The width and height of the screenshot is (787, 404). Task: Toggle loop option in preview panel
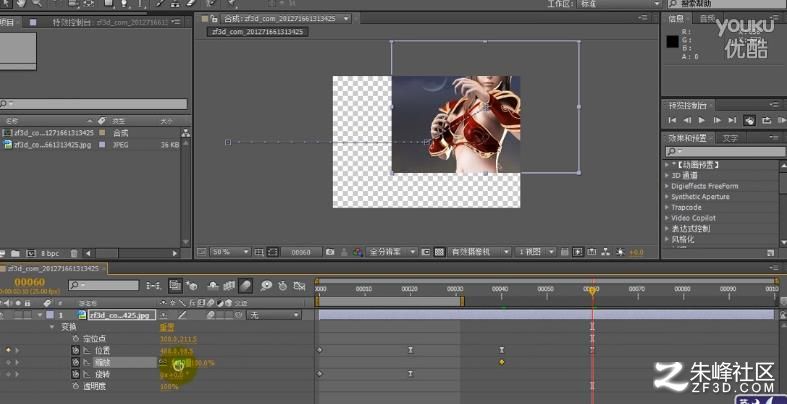pos(766,120)
